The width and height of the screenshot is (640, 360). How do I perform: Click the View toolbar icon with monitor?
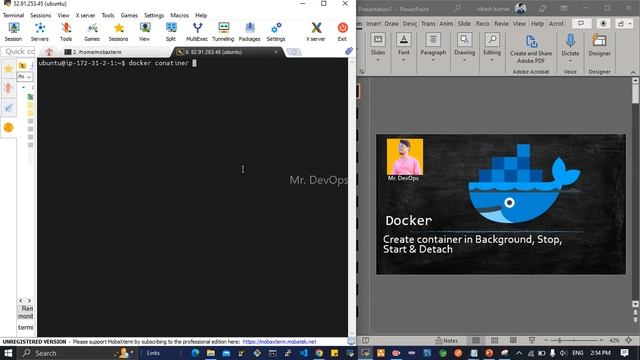point(144,32)
